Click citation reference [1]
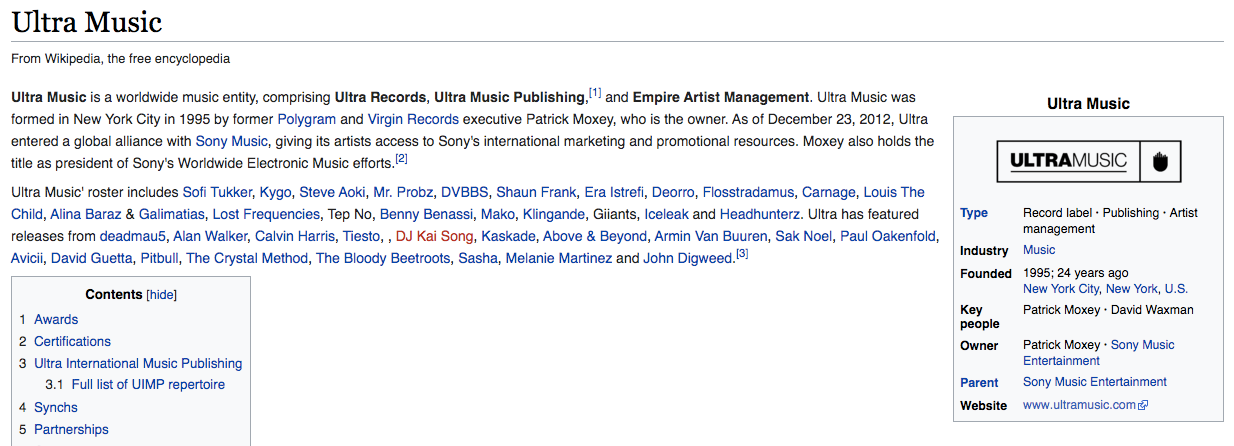The height and width of the screenshot is (446, 1234). (595, 93)
